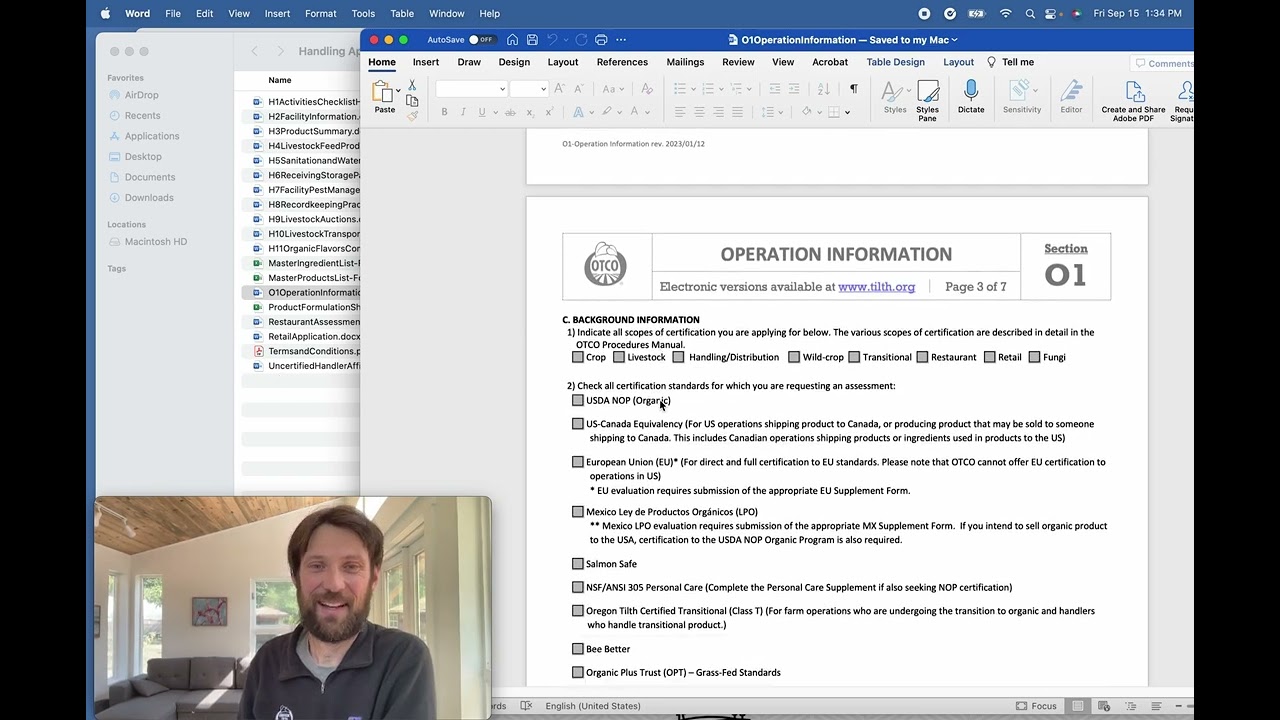This screenshot has height=720, width=1280.
Task: Click the Comments button
Action: [x=1162, y=63]
